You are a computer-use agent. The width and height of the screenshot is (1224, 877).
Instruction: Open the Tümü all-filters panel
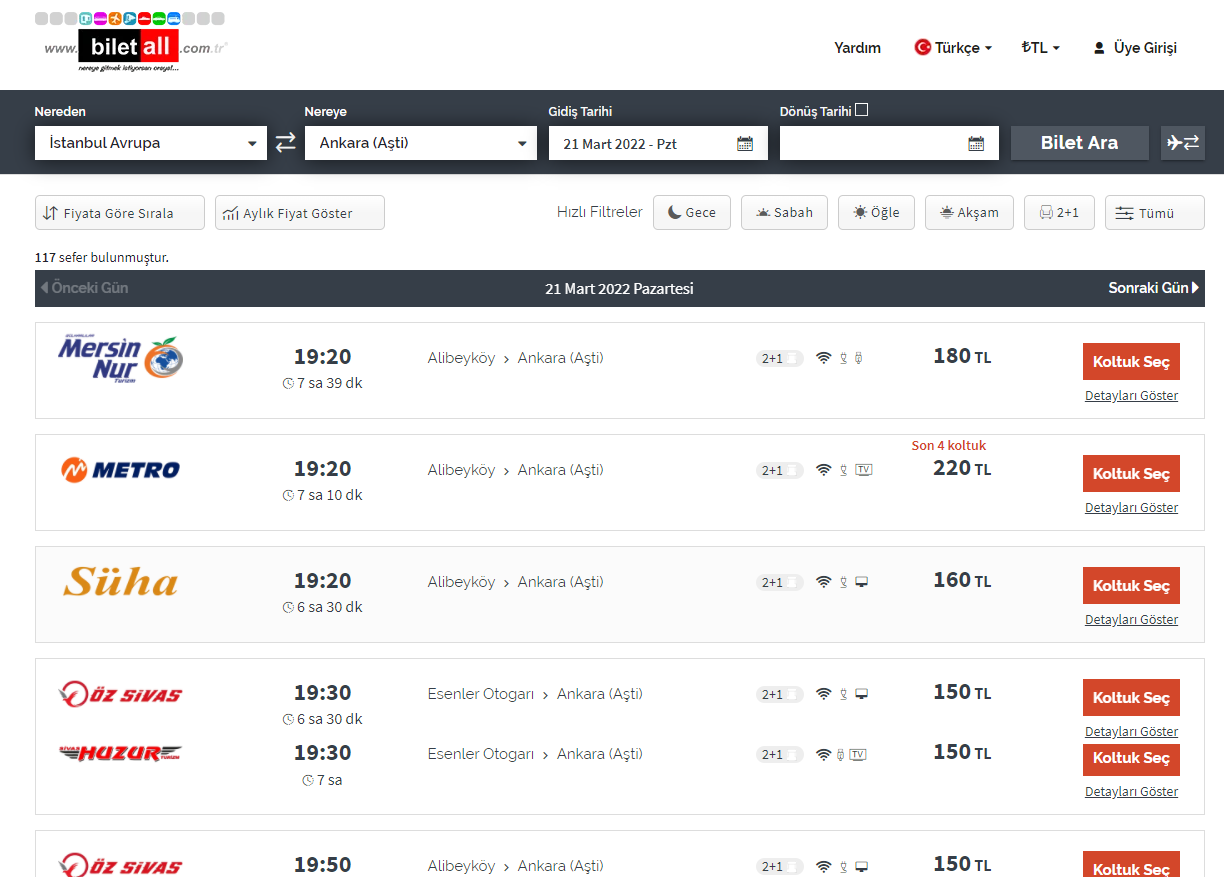coord(1155,213)
